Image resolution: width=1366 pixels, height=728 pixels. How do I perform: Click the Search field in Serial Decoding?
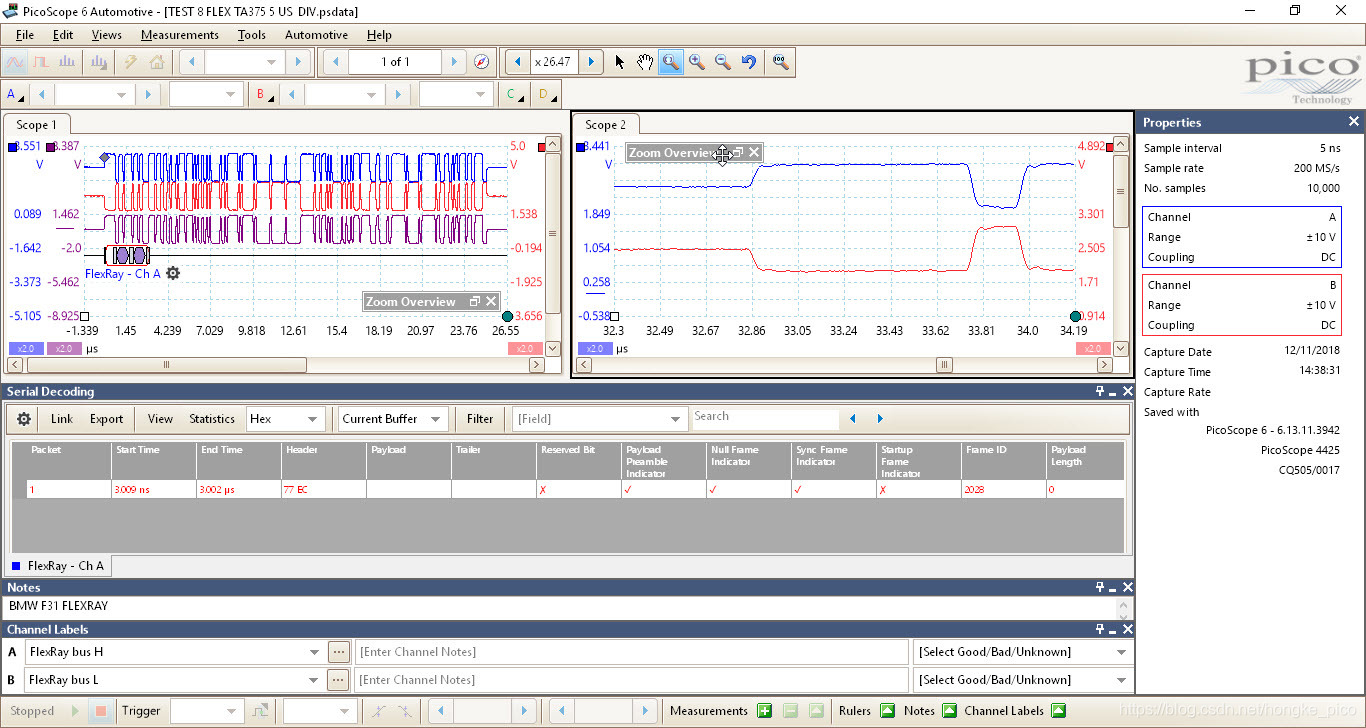pos(765,418)
